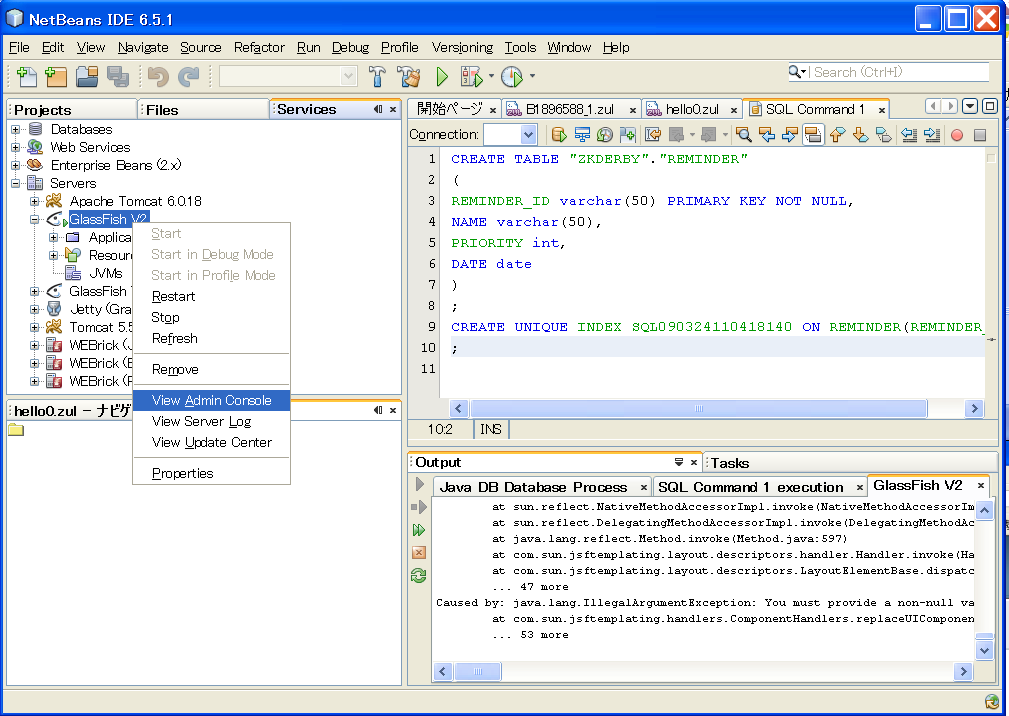This screenshot has height=716, width=1009.
Task: Stop macro recording with square icon
Action: click(x=980, y=135)
